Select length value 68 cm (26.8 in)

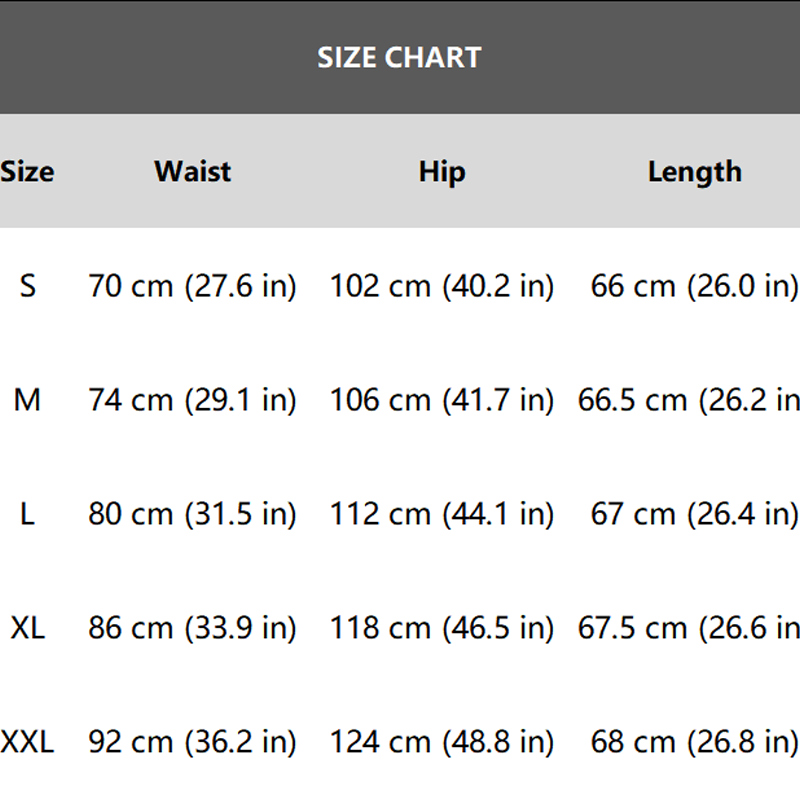[x=694, y=742]
